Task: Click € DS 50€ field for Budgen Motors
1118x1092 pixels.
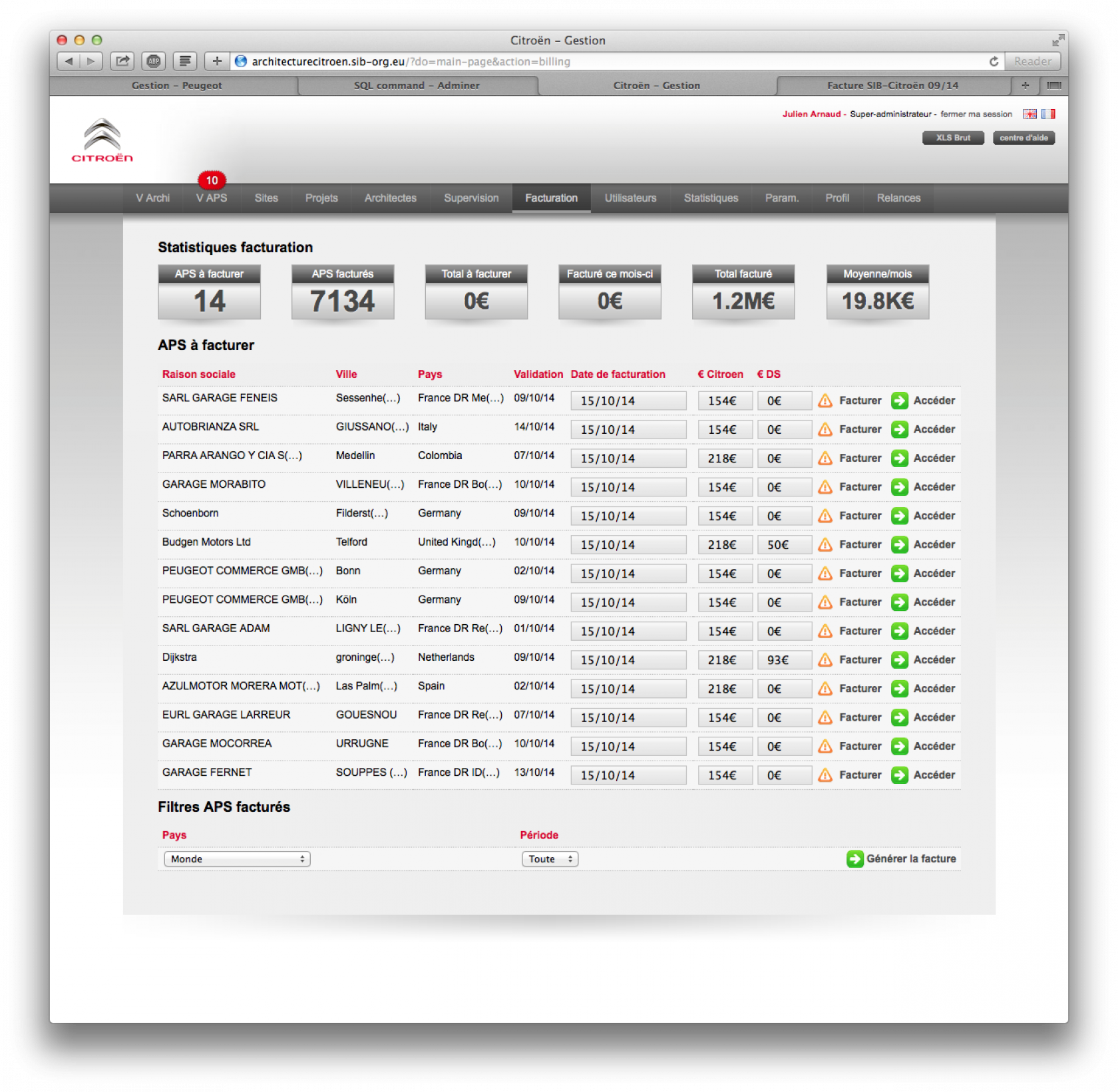Action: point(784,545)
